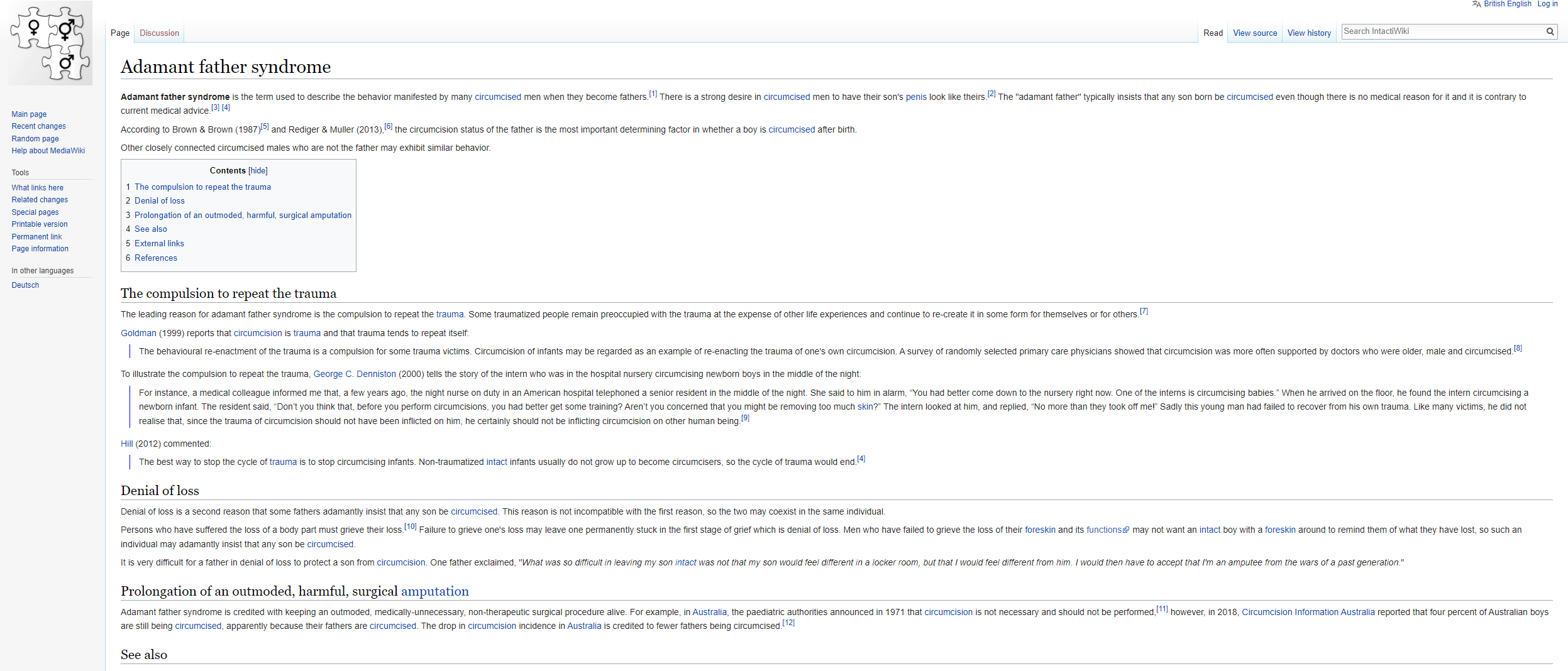Click the 'See also' section heading
The image size is (1568, 671).
144,655
